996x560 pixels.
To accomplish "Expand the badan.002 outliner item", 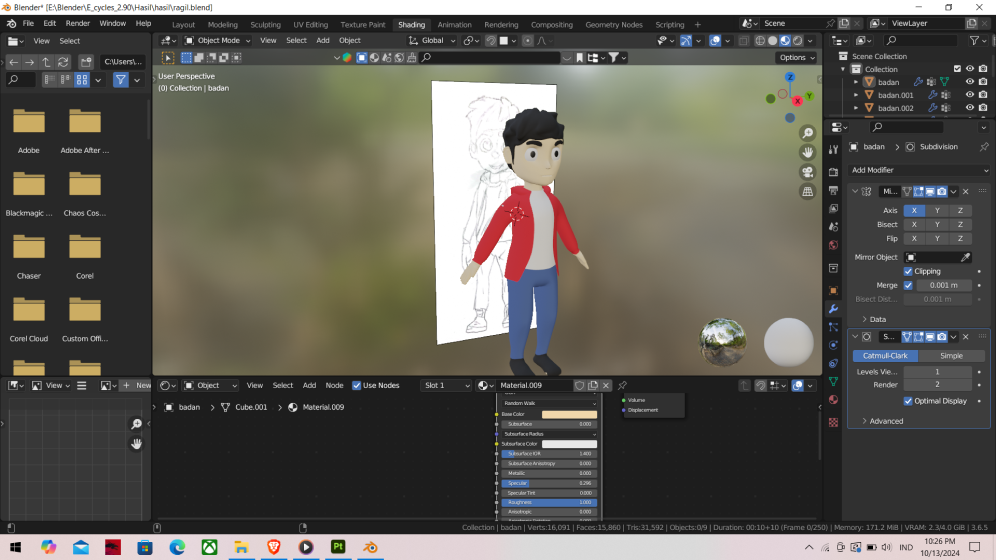I will [x=856, y=108].
